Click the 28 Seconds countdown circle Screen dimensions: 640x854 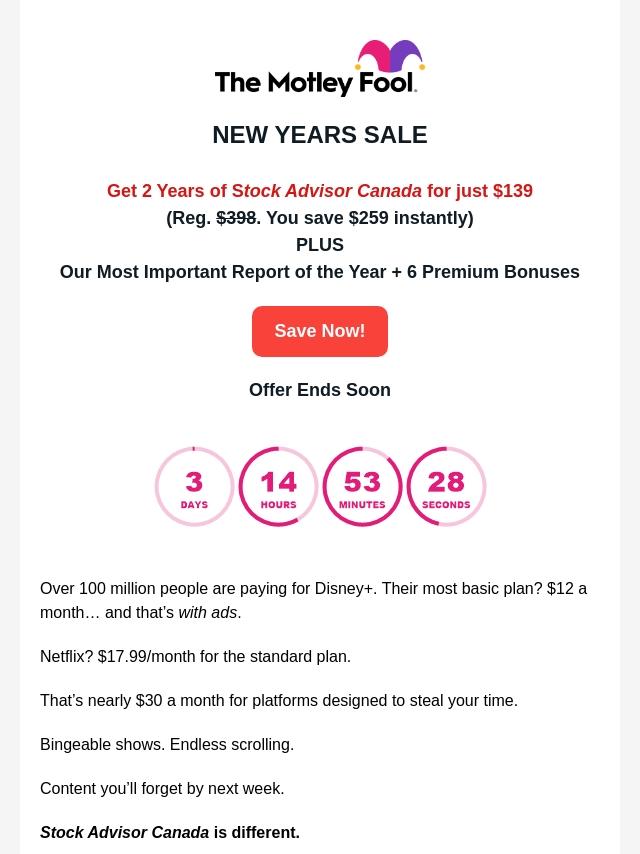coord(446,487)
